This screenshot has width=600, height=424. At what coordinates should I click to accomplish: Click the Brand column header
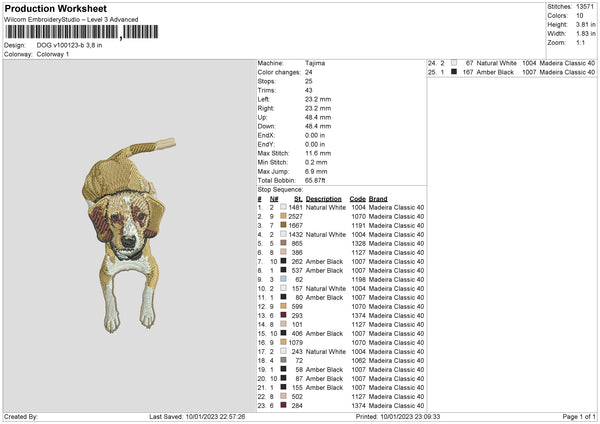click(x=378, y=198)
